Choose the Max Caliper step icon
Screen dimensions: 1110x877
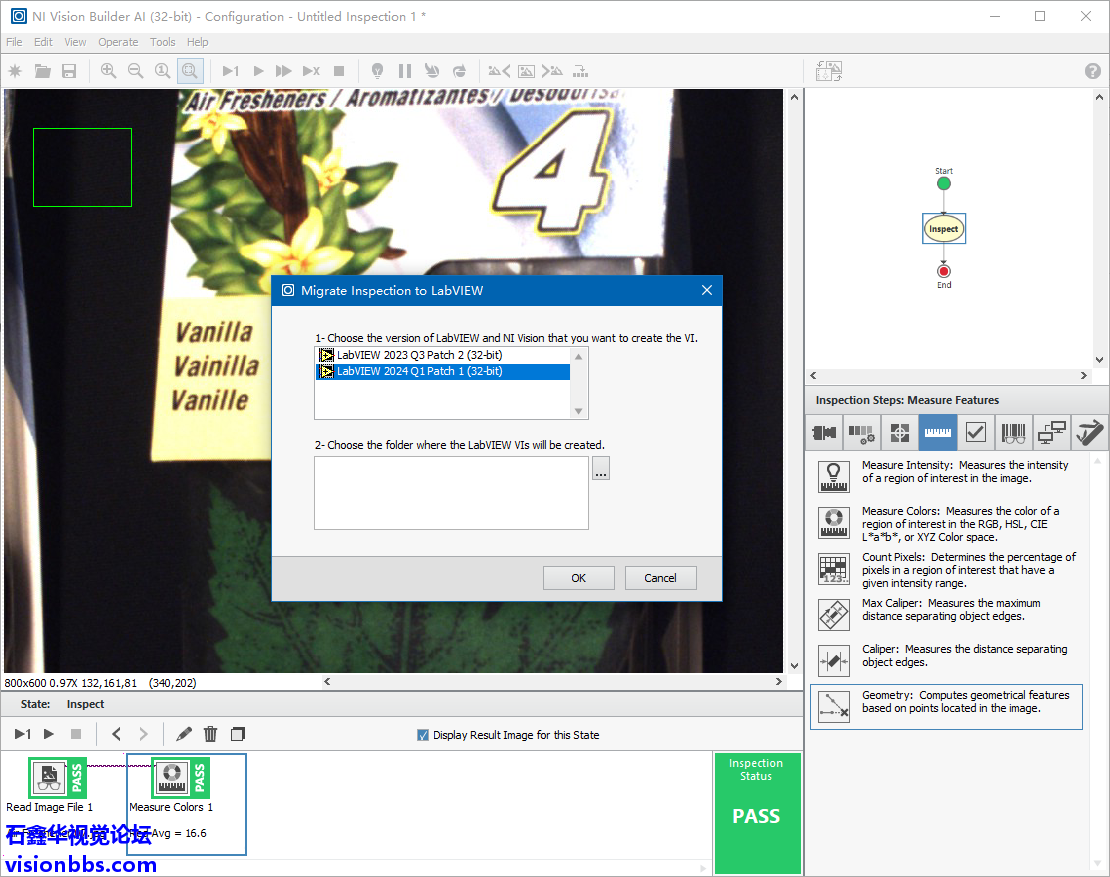point(833,614)
